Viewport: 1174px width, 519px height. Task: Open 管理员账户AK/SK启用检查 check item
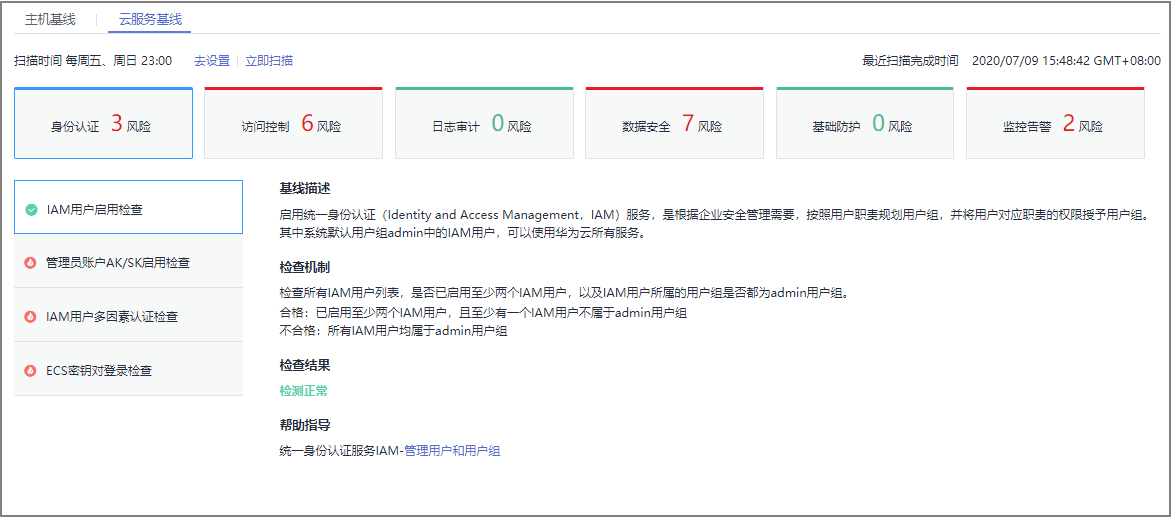point(128,262)
